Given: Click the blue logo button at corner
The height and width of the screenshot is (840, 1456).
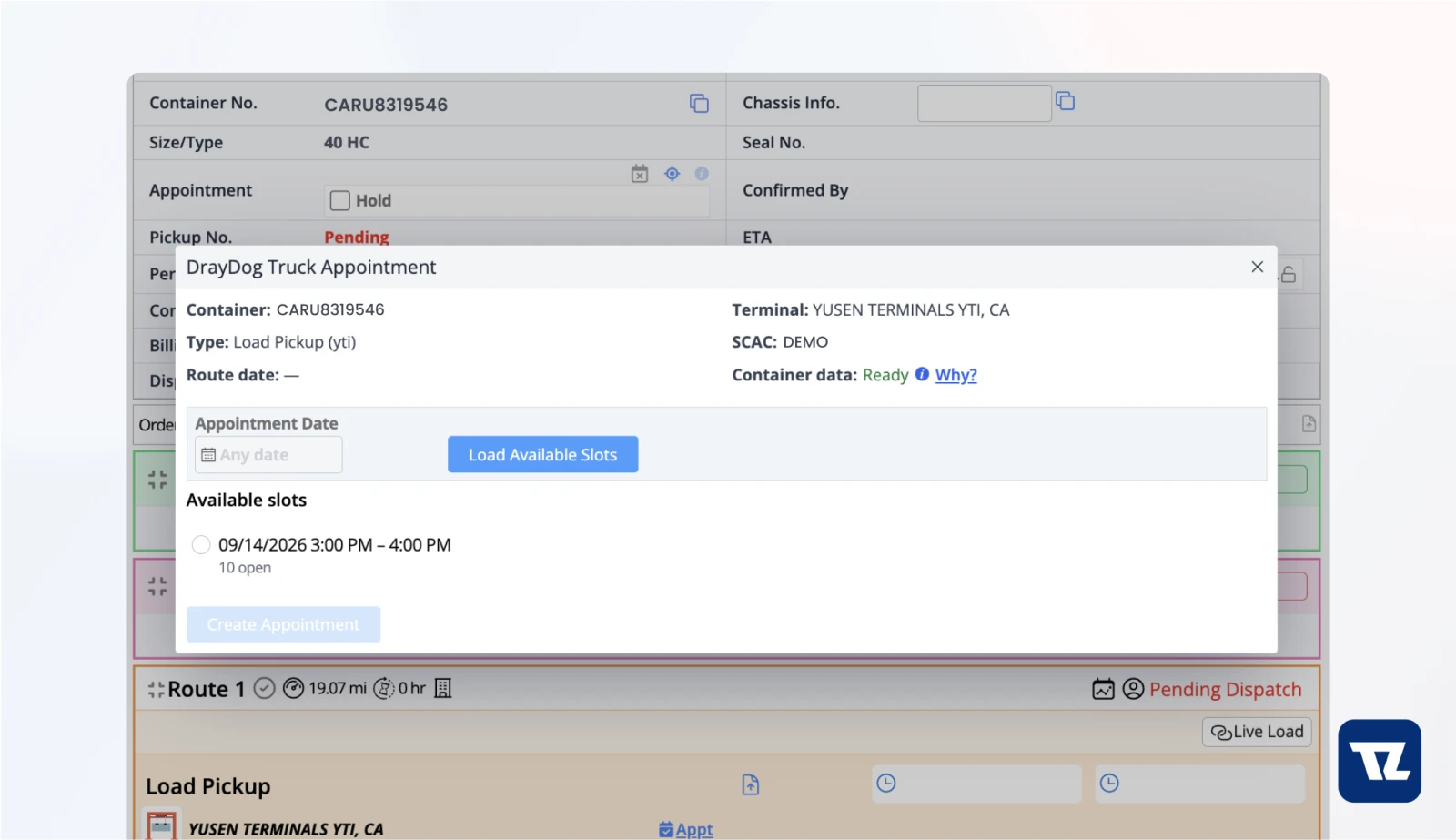Looking at the screenshot, I should (1380, 761).
